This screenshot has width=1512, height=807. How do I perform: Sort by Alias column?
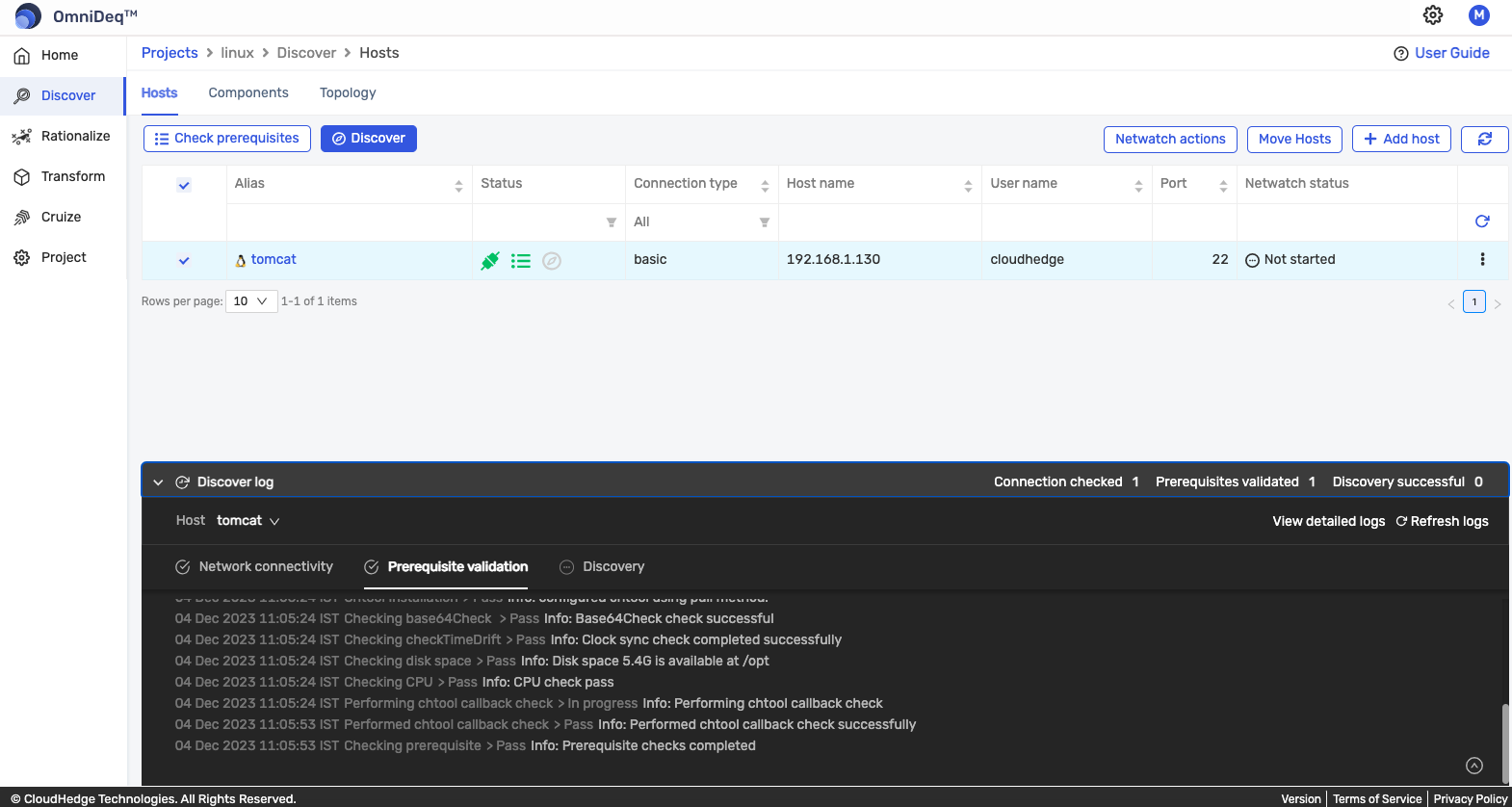tap(458, 186)
